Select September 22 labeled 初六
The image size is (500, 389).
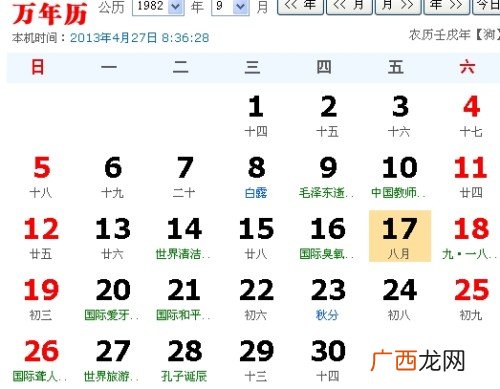click(256, 299)
